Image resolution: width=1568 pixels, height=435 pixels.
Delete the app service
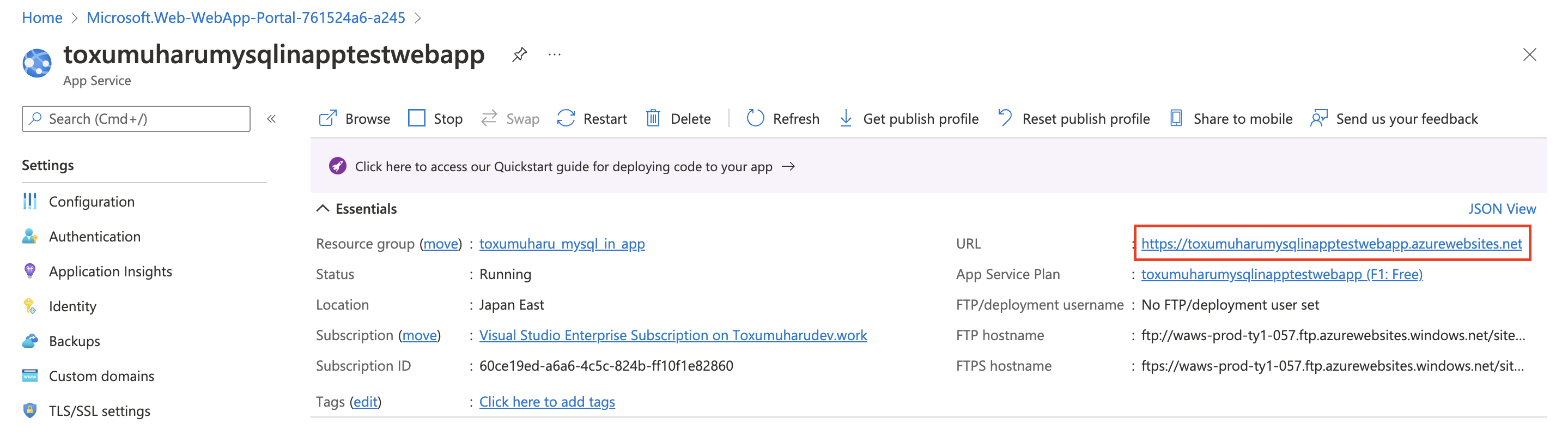[678, 118]
